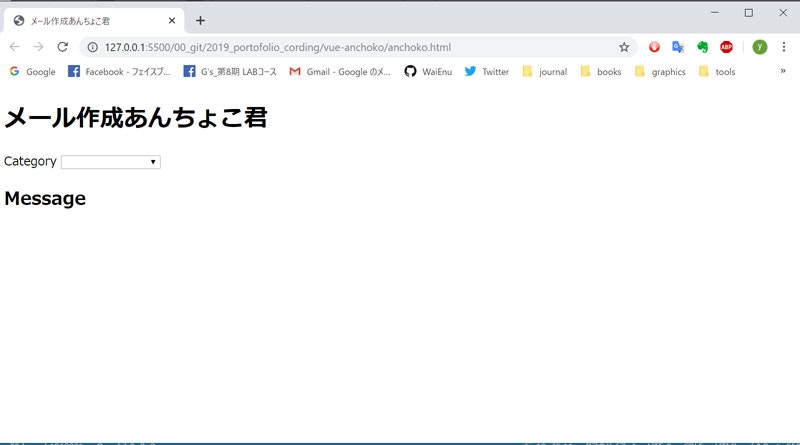This screenshot has width=800, height=445.
Task: Open the profile avatar 'y'
Action: click(x=760, y=47)
